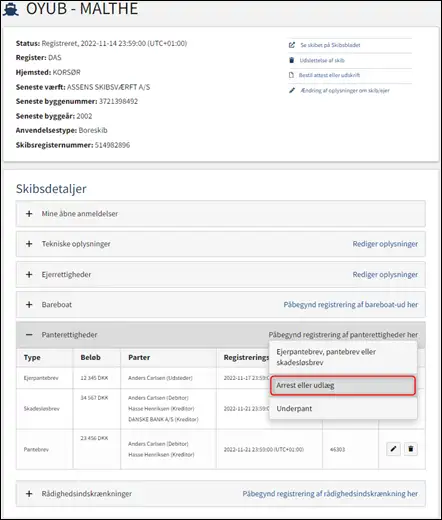Collapse the Panterettigheder section
The height and width of the screenshot is (520, 442).
tap(29, 335)
